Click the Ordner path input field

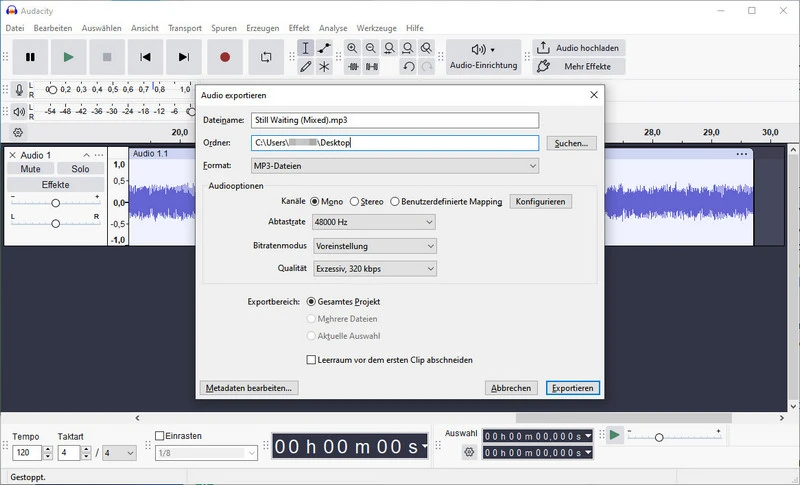395,143
